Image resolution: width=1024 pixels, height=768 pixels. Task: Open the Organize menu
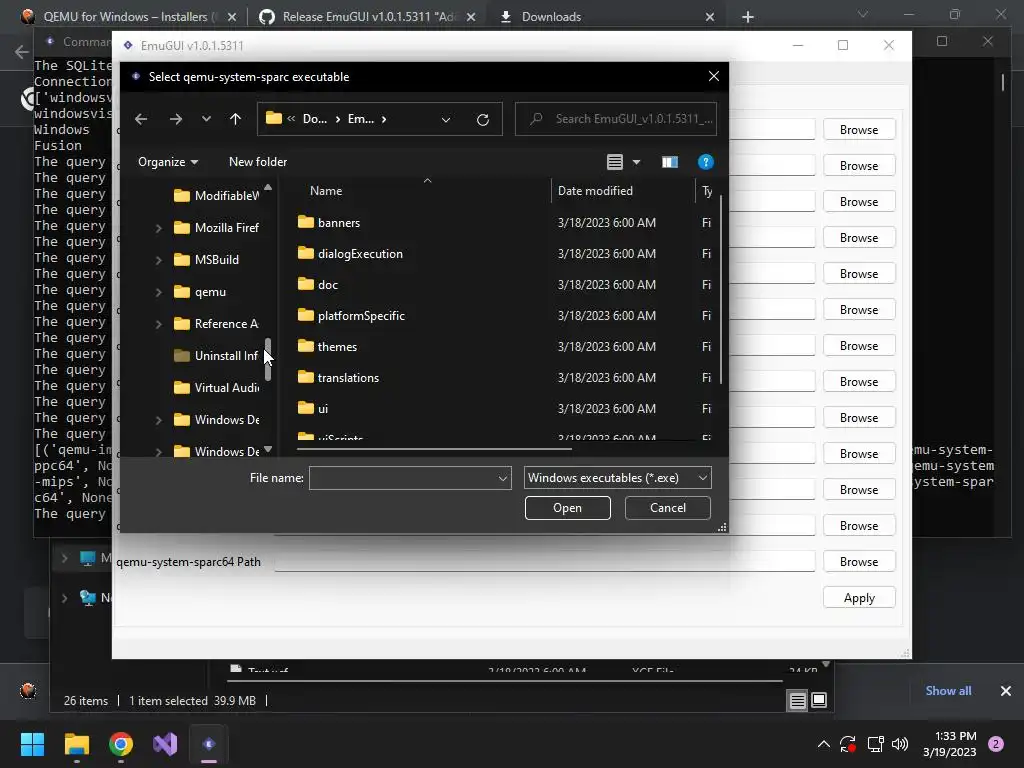tap(168, 162)
